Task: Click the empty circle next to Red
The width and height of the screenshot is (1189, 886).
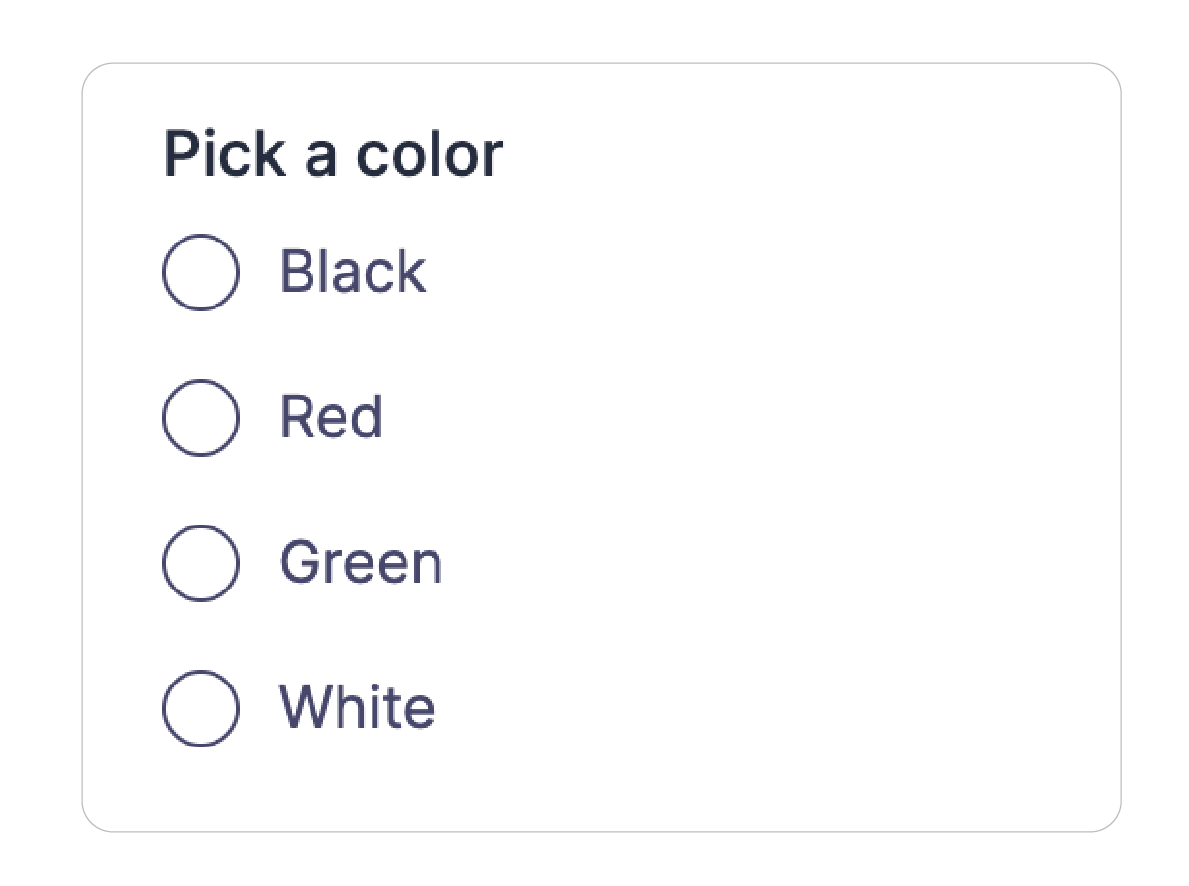Action: coord(201,416)
